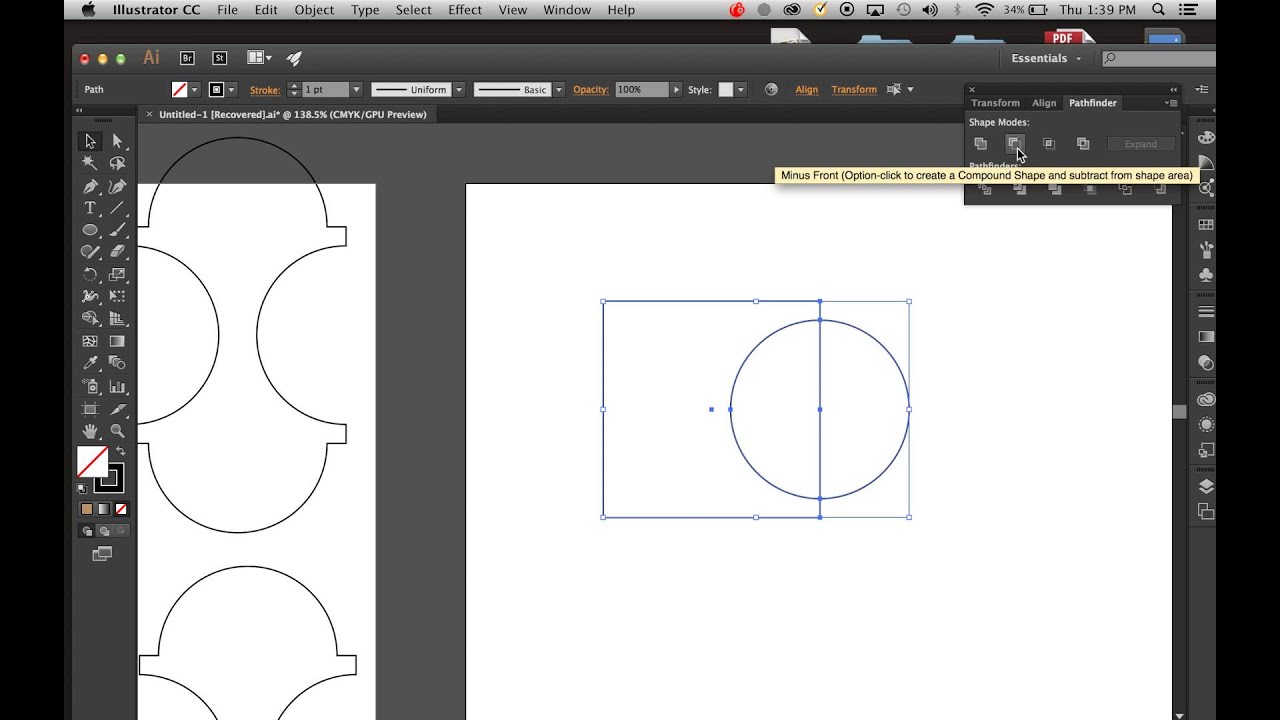Image resolution: width=1280 pixels, height=720 pixels.
Task: Select the Perspective Grid tool
Action: click(117, 319)
